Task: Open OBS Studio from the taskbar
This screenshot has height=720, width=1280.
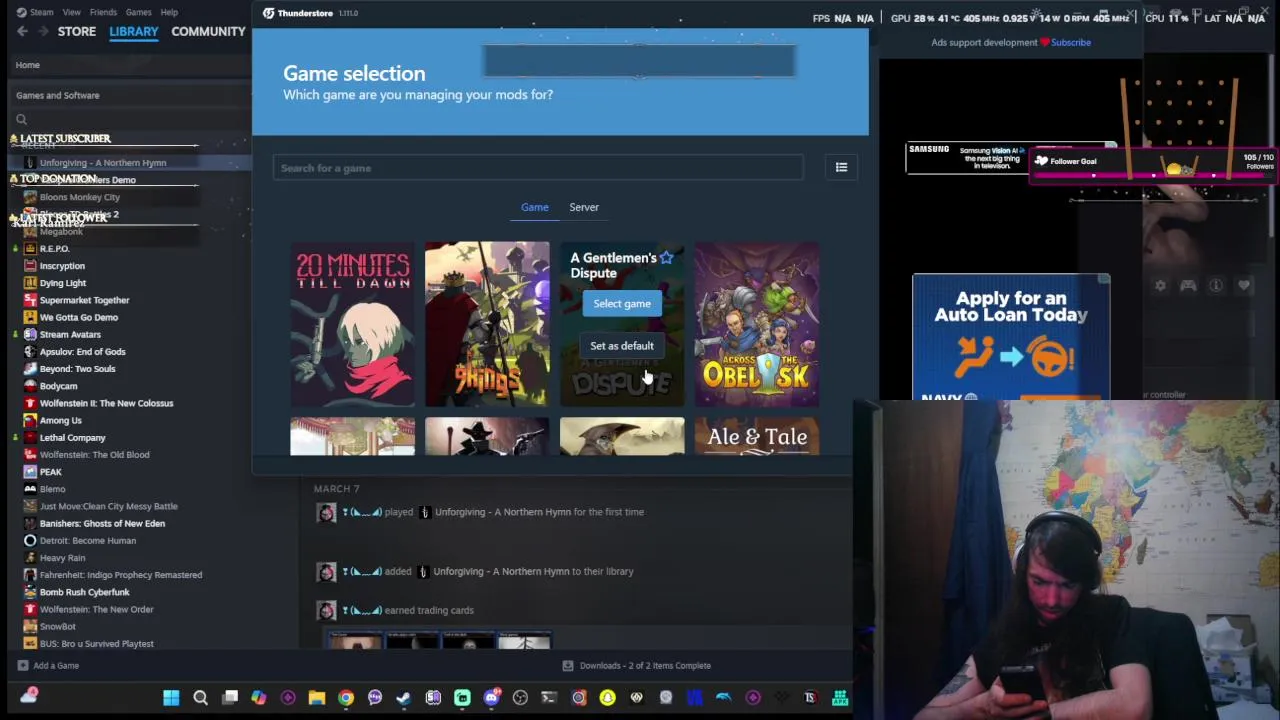Action: point(520,697)
